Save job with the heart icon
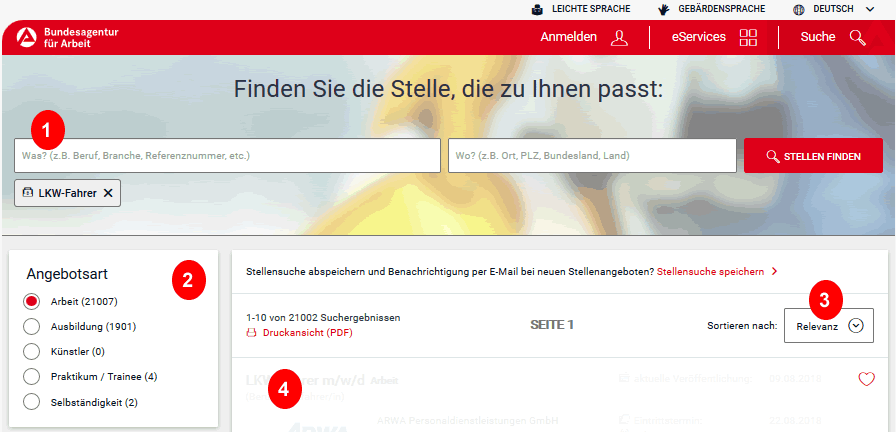The width and height of the screenshot is (896, 432). [866, 379]
